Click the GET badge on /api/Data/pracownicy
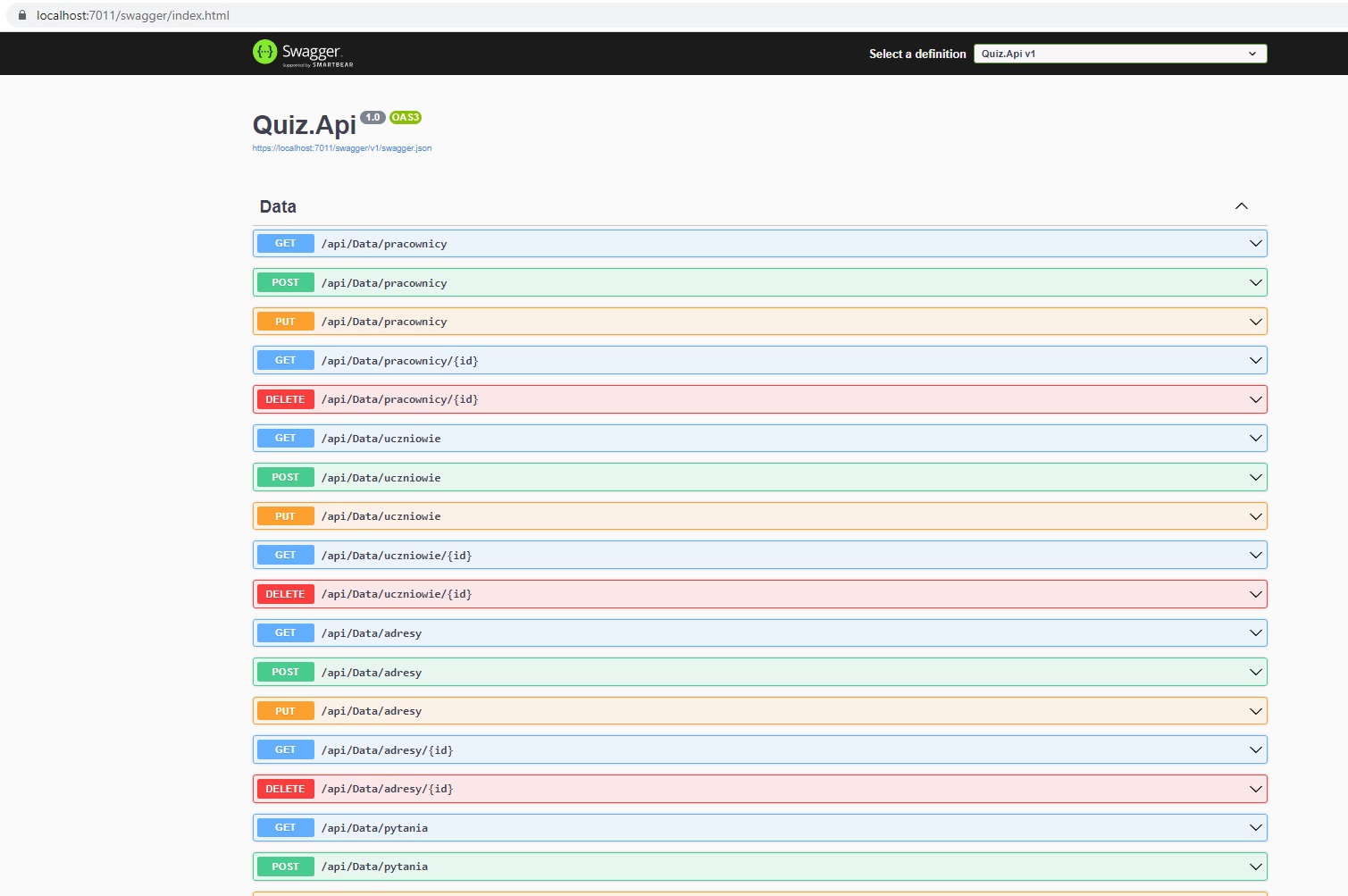Screen dimensions: 1348x896 (284, 242)
